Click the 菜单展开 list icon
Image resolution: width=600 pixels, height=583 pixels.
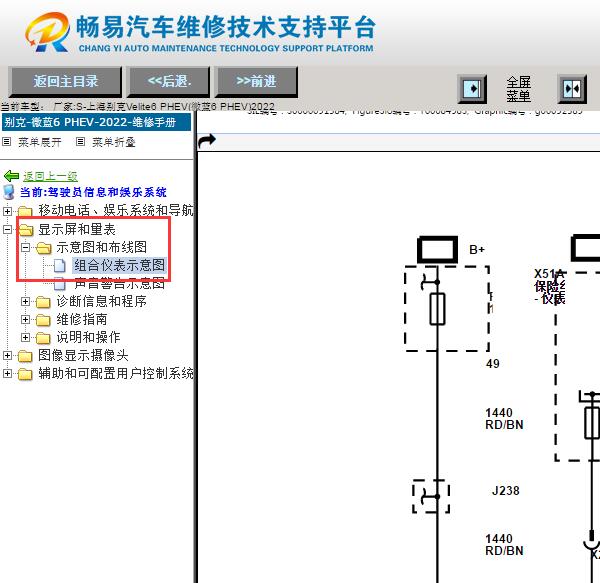(x=7, y=142)
